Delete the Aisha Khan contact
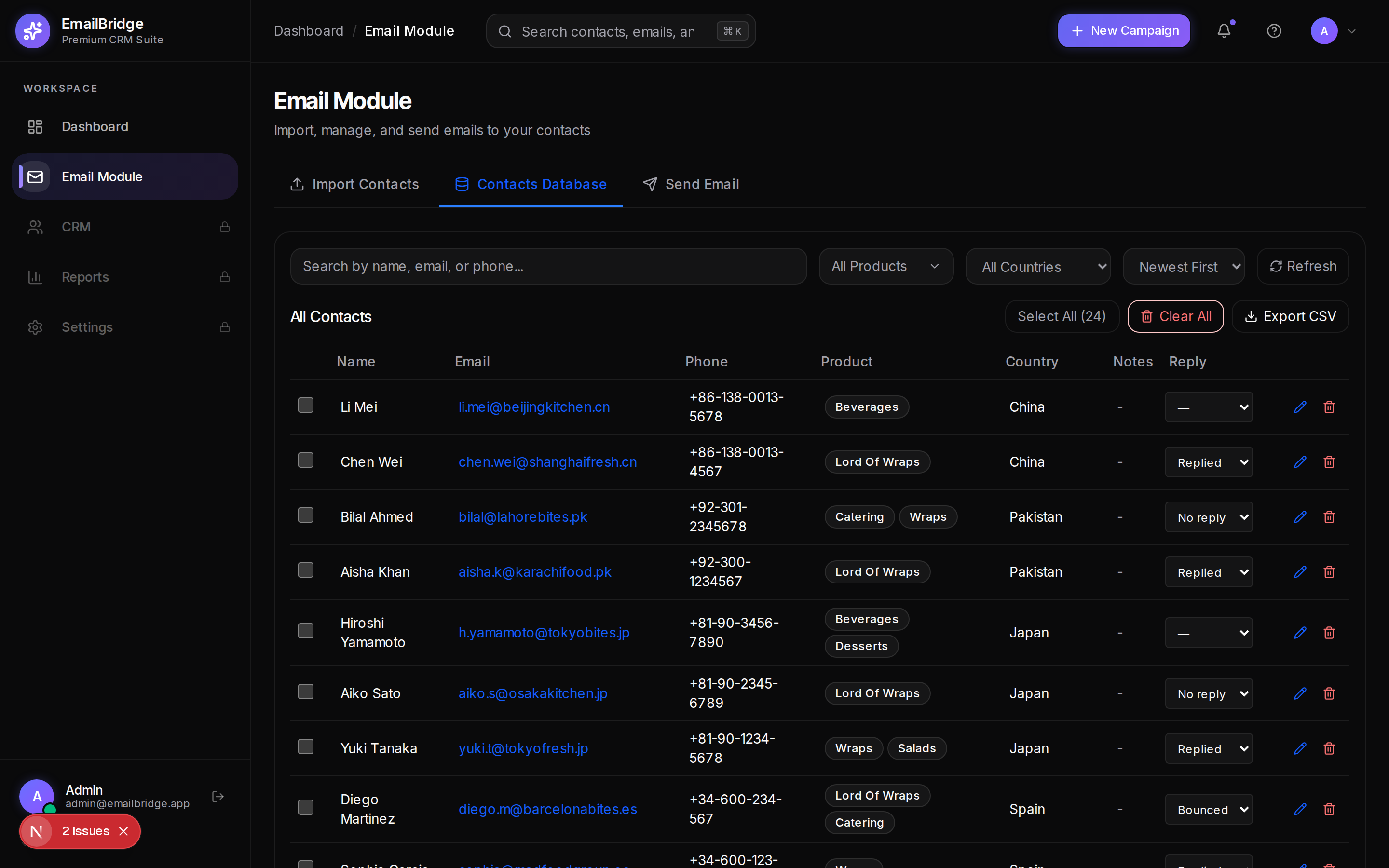This screenshot has height=868, width=1389. [1329, 572]
